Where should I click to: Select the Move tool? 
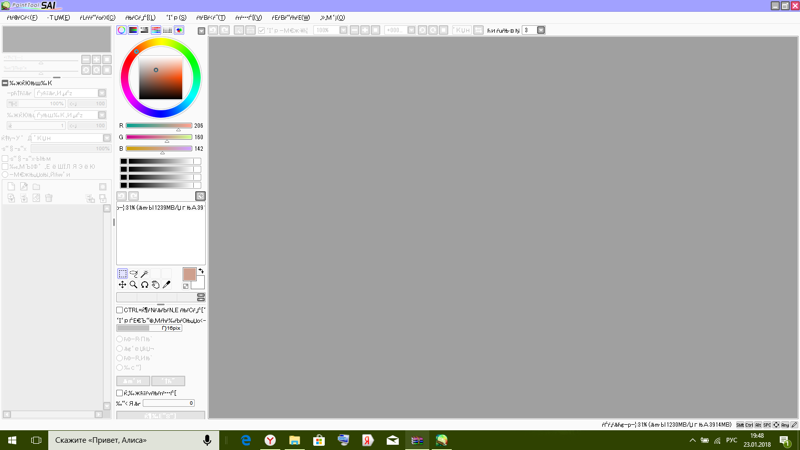pyautogui.click(x=122, y=285)
